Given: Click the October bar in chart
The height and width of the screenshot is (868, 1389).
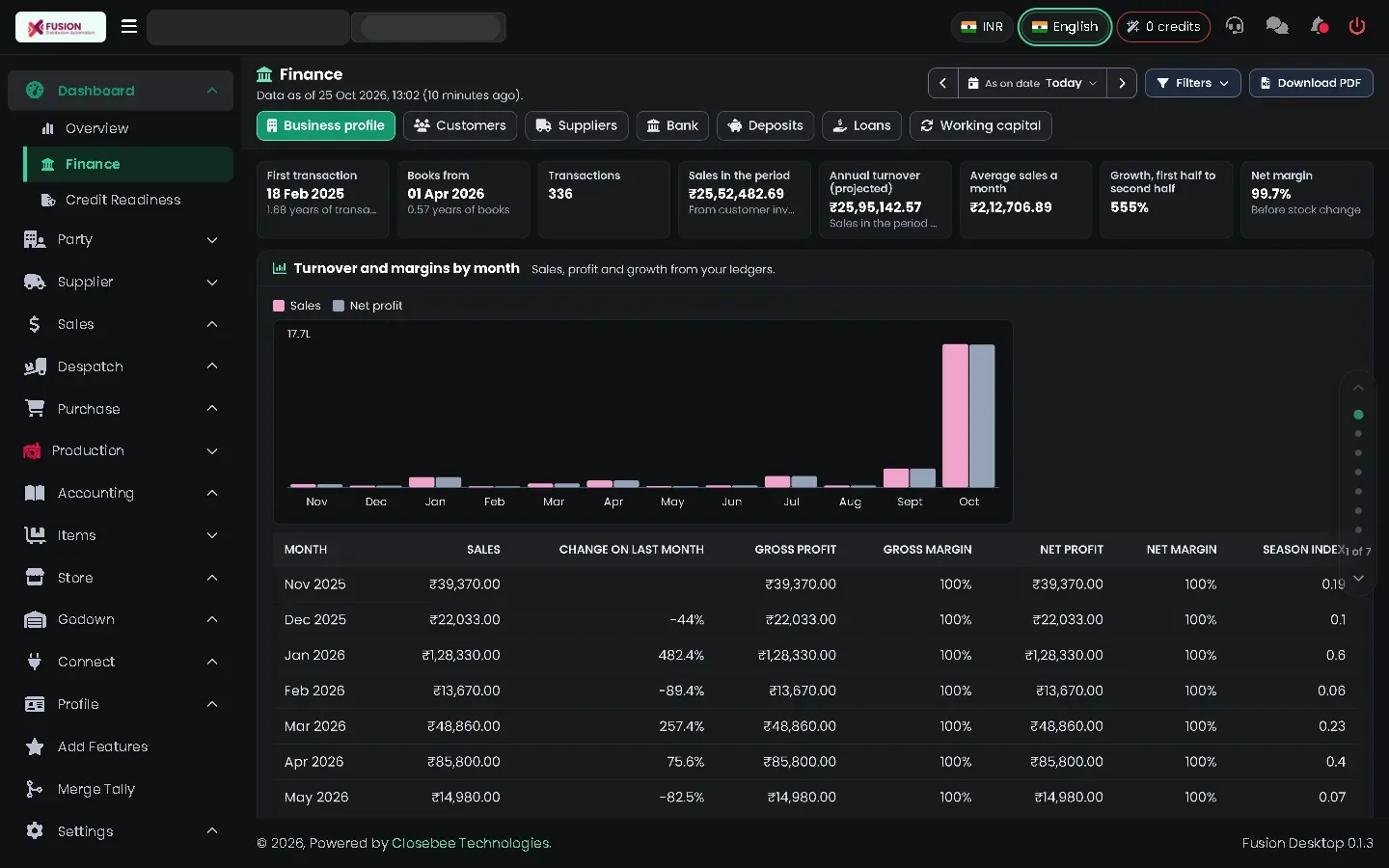Looking at the screenshot, I should pos(968,416).
